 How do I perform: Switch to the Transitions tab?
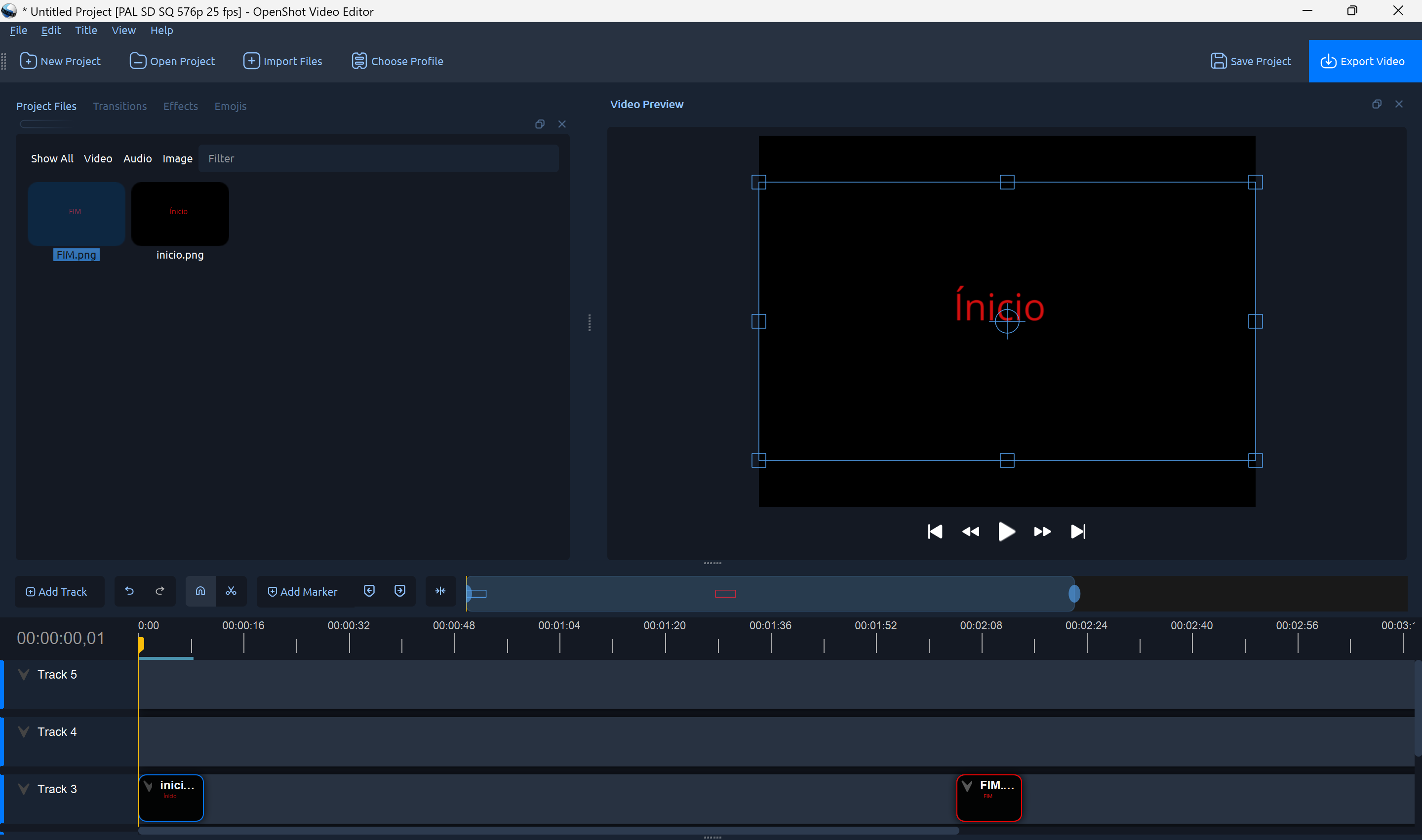tap(119, 107)
